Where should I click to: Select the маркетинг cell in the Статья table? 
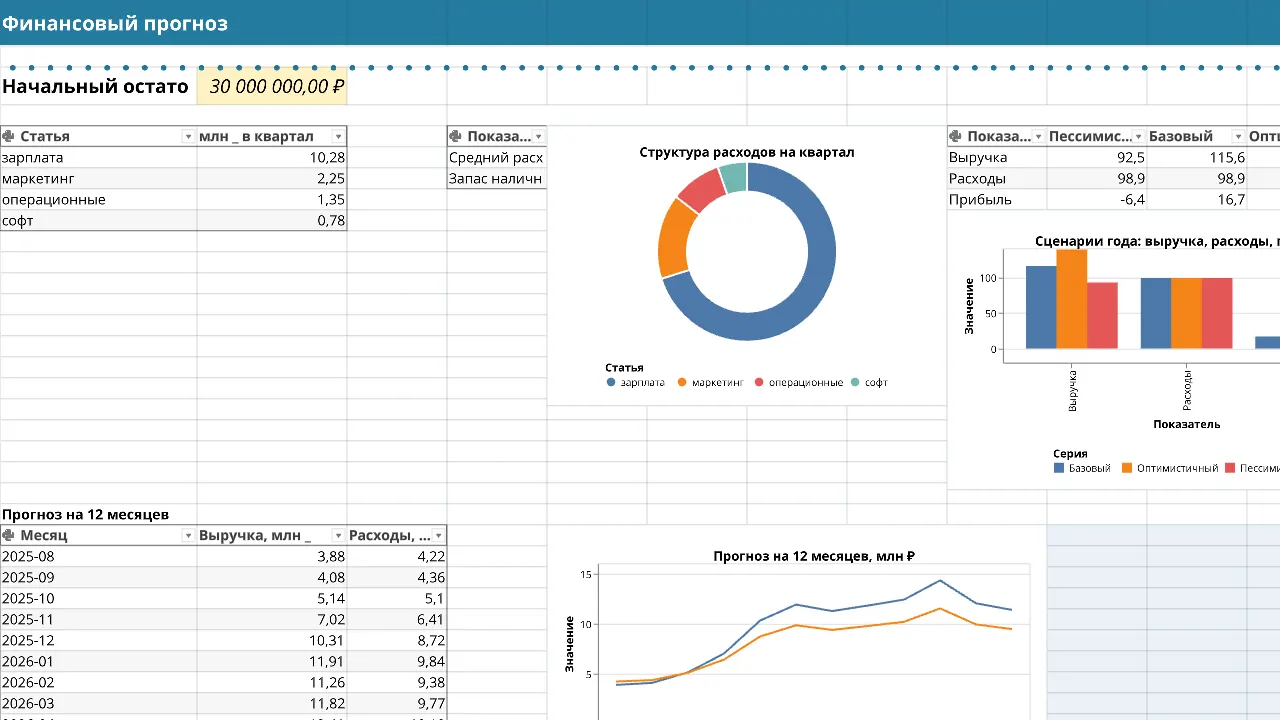pos(98,179)
